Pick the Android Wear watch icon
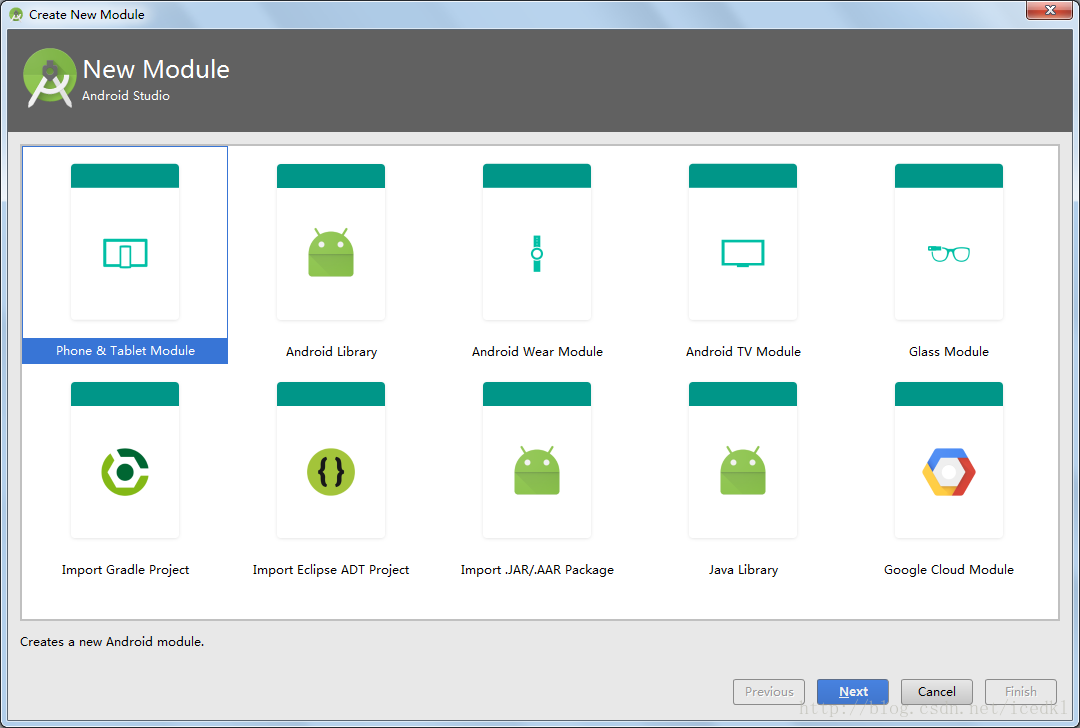The image size is (1080, 728). pos(537,253)
